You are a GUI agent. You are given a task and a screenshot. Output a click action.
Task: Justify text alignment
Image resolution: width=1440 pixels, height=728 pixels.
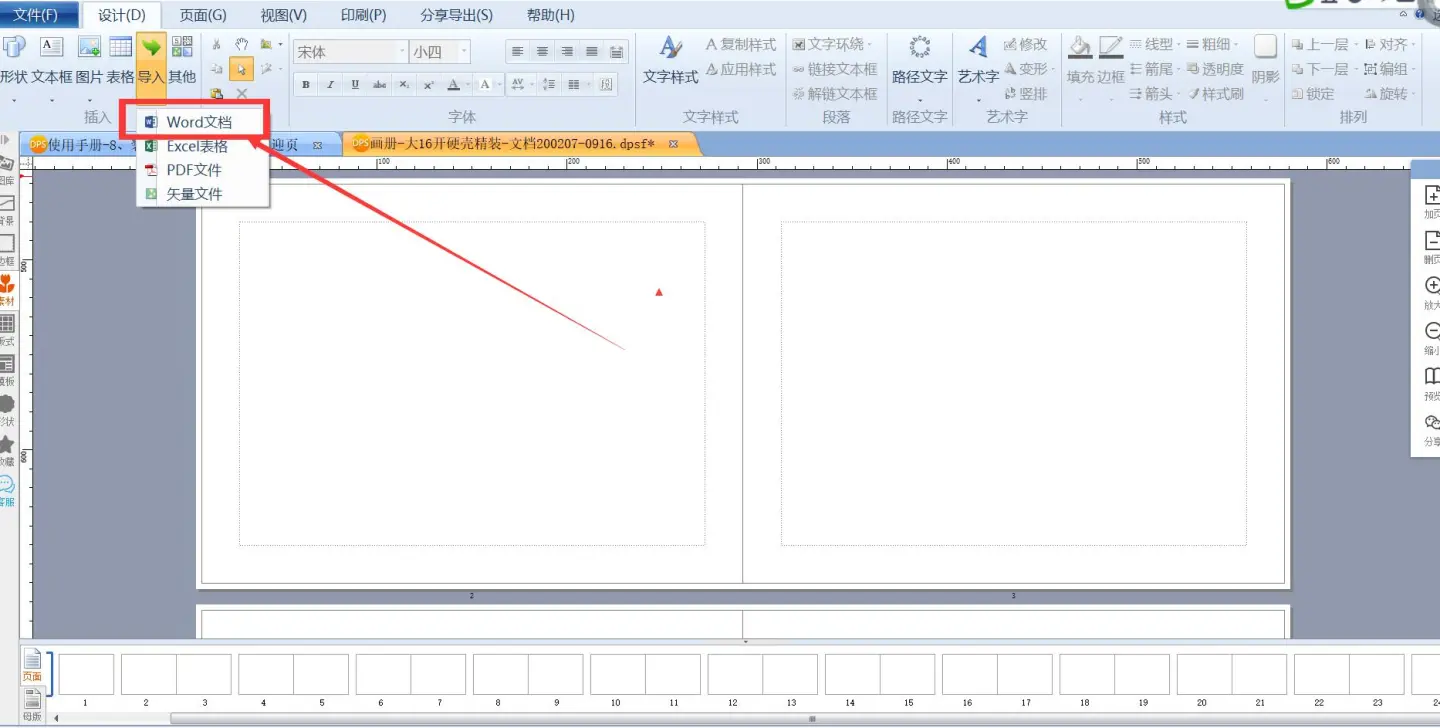tap(592, 52)
